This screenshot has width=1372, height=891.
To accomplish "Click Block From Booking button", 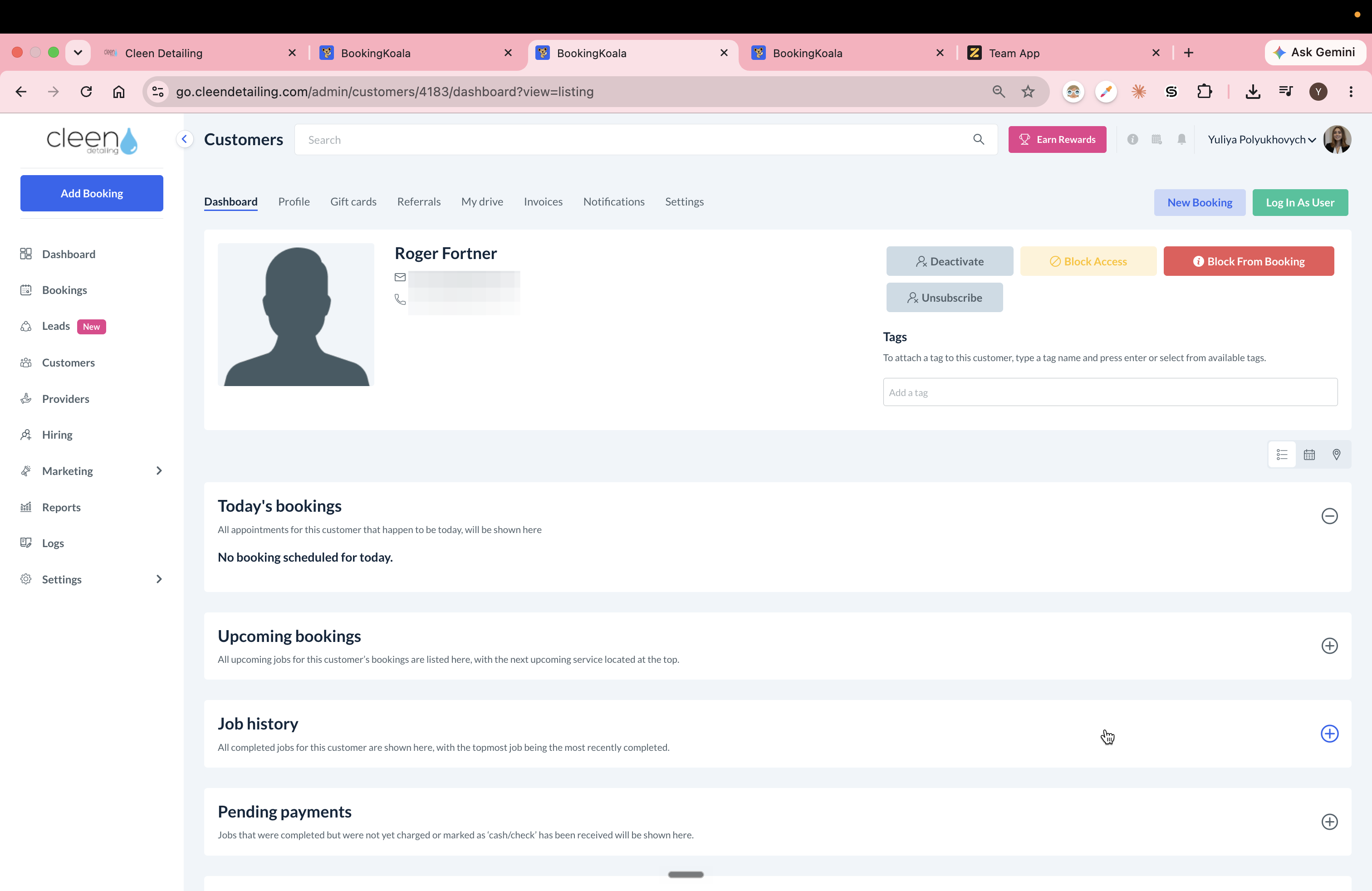I will [x=1248, y=261].
